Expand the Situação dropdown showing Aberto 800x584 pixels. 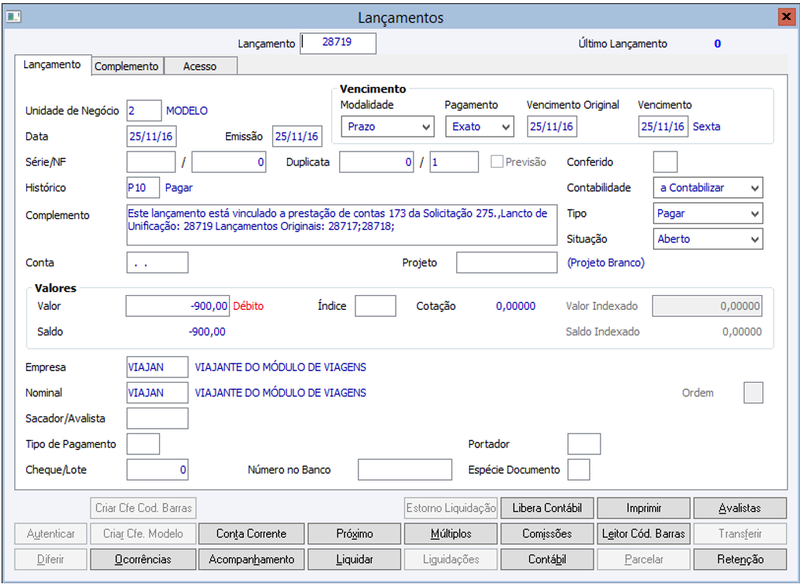click(708, 239)
